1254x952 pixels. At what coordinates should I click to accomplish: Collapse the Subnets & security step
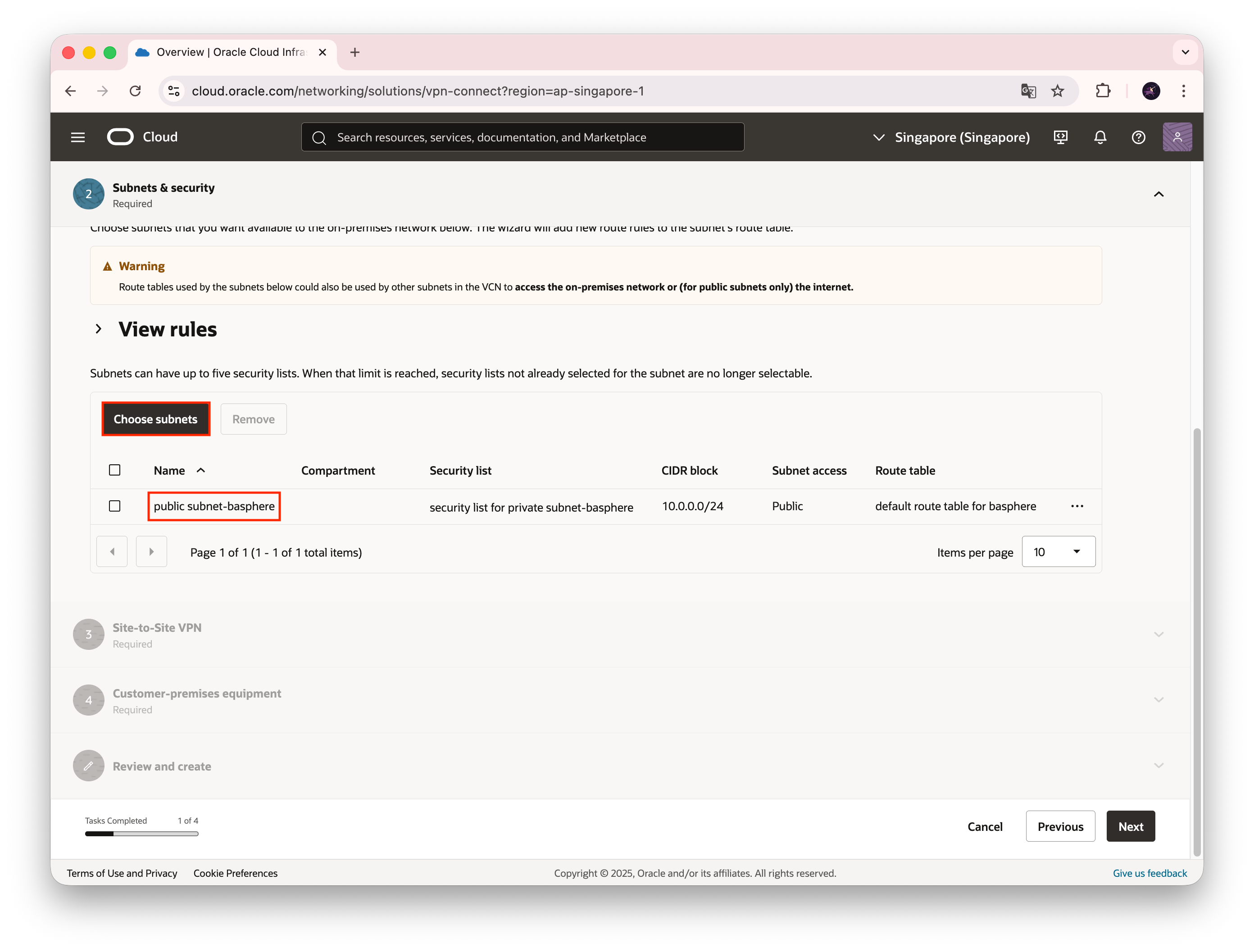coord(1158,195)
